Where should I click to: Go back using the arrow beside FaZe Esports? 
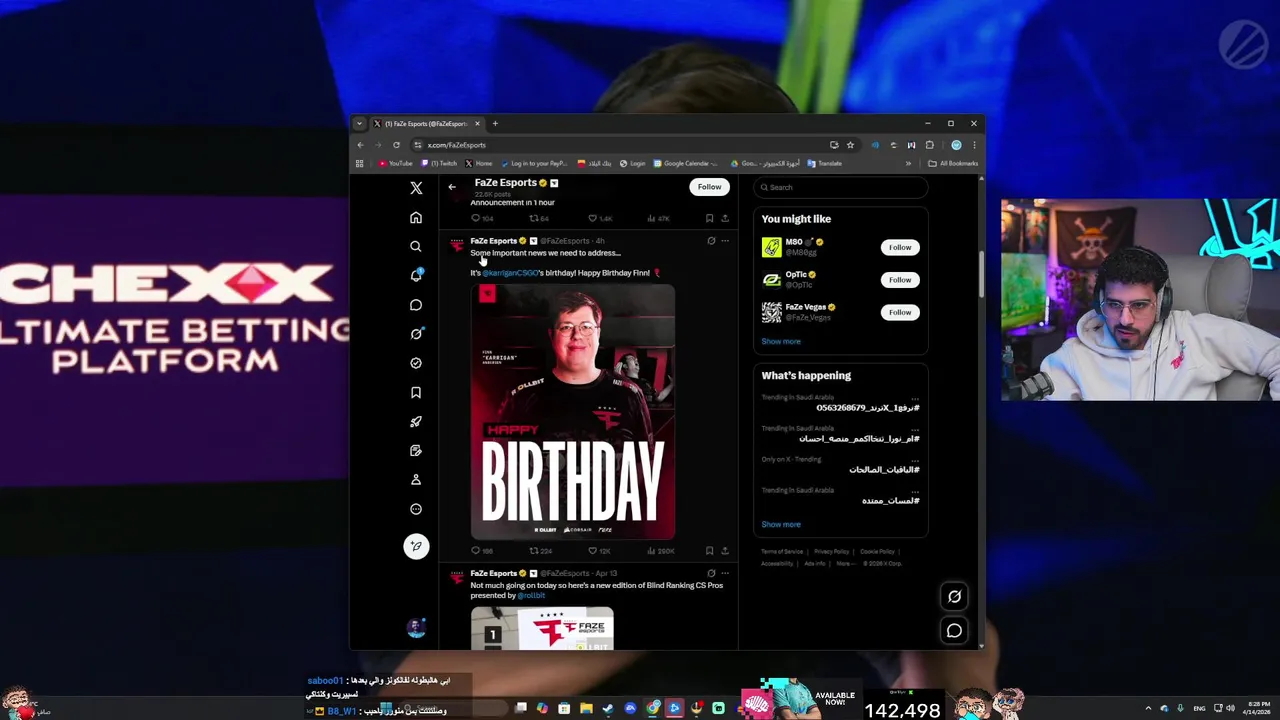pos(452,187)
